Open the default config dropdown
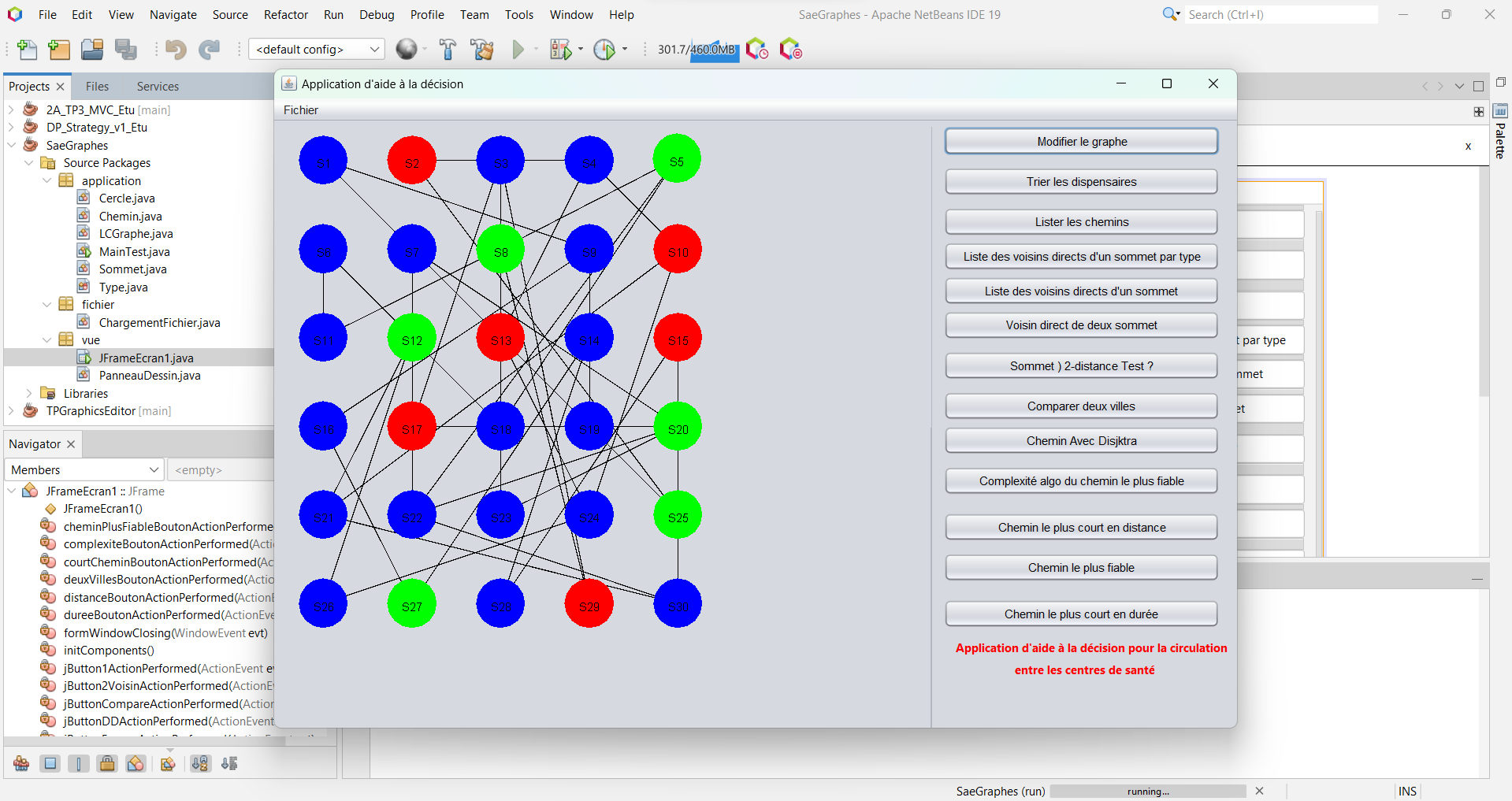The width and height of the screenshot is (1512, 801). pyautogui.click(x=316, y=50)
